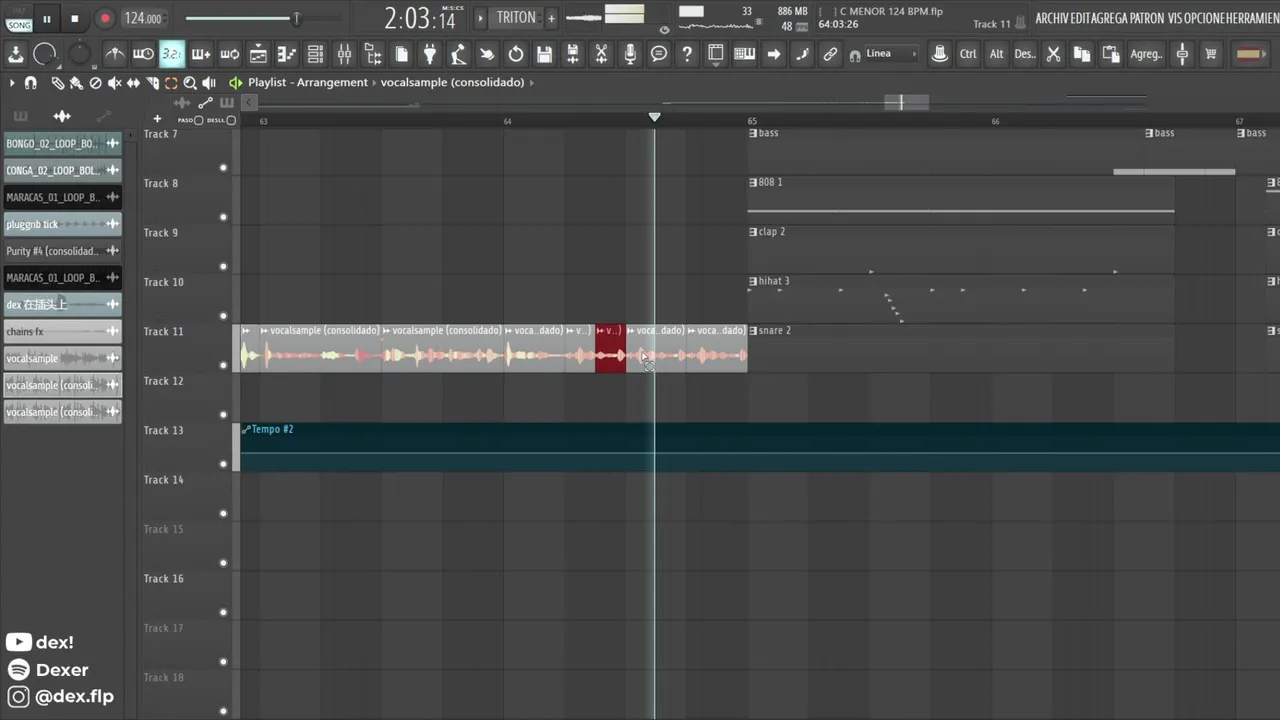Viewport: 1280px width, 720px height.
Task: Select the mute tool speaker icon
Action: (114, 83)
